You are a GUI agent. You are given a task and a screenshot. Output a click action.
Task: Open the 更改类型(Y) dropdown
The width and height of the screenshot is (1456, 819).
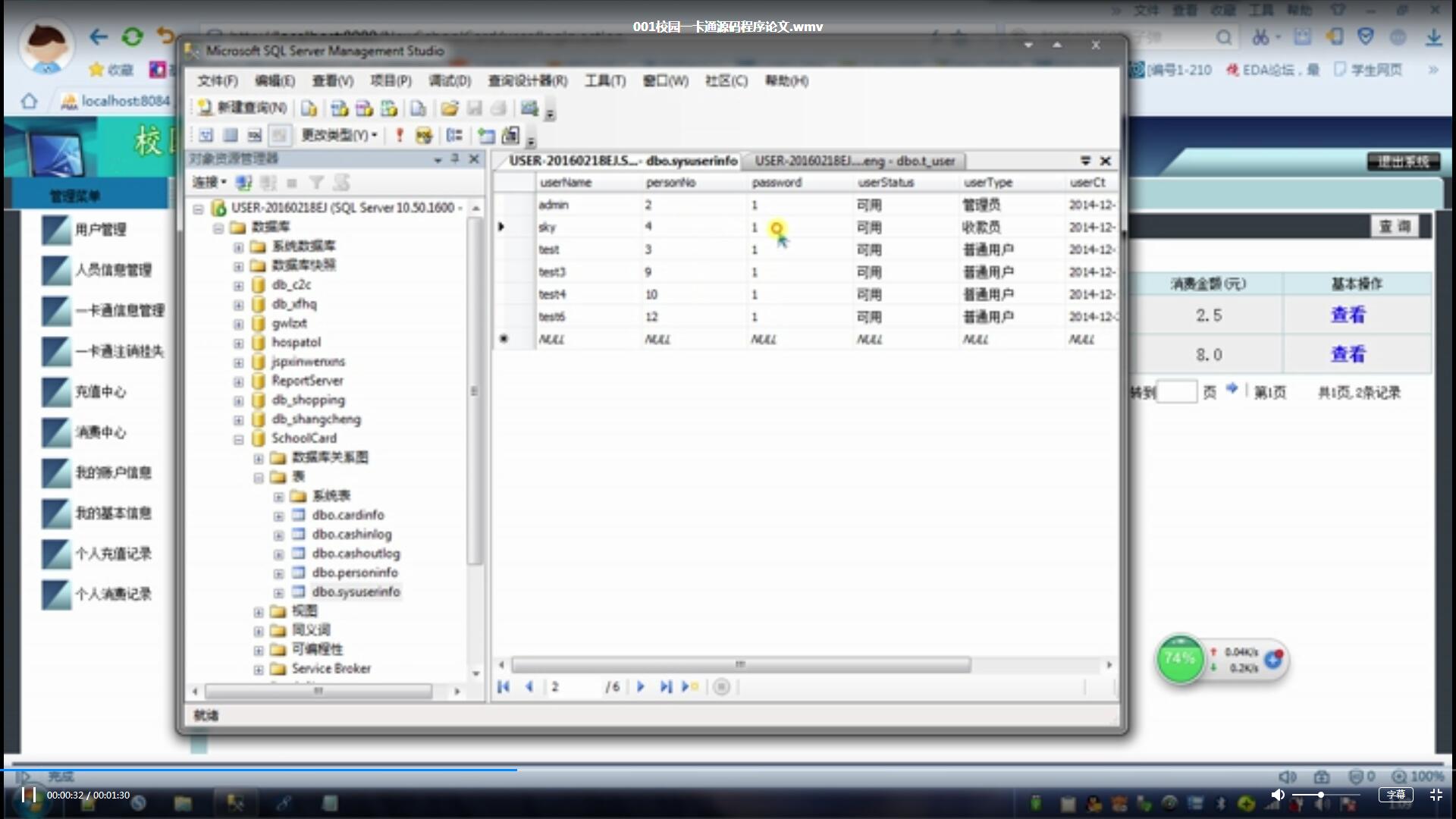pos(339,136)
